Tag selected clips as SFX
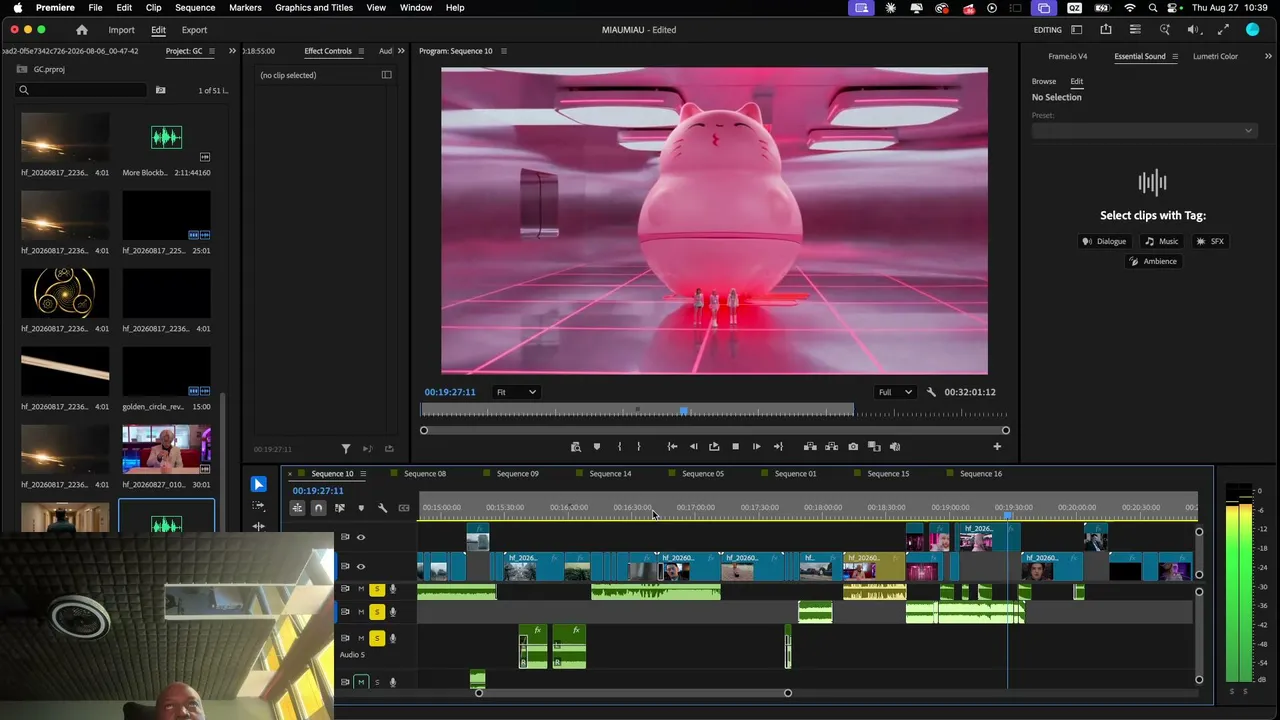This screenshot has height=720, width=1280. click(x=1210, y=241)
